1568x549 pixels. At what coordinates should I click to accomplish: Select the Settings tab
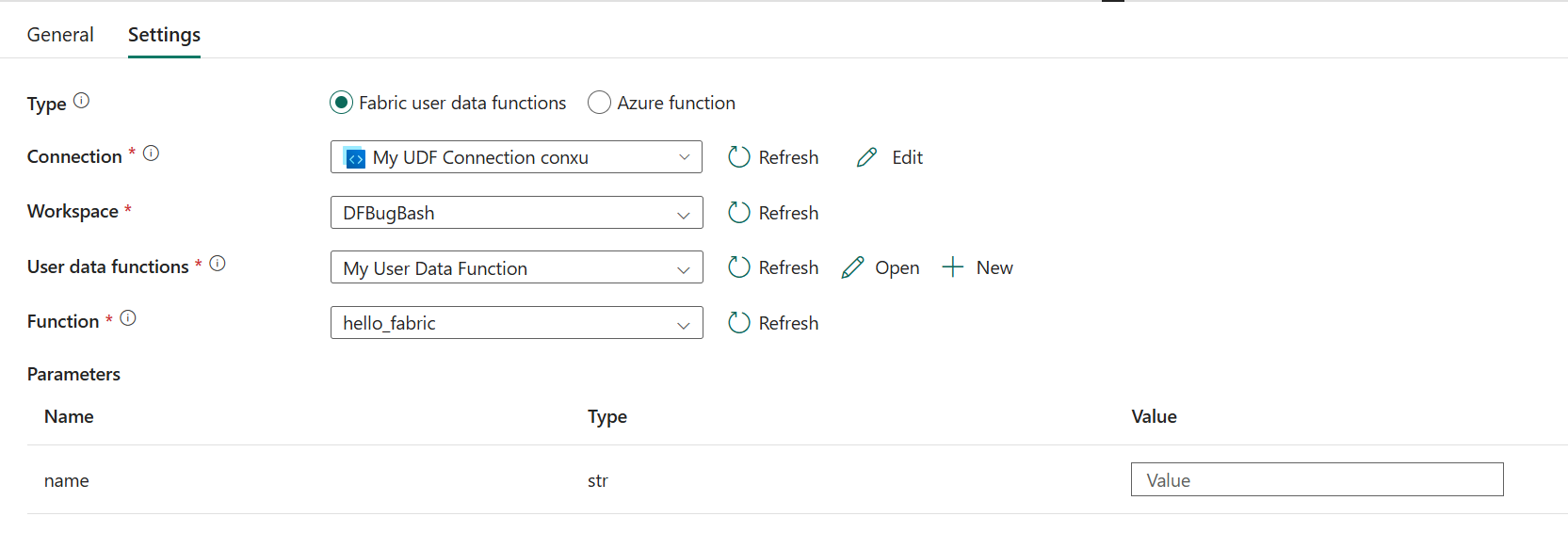(x=164, y=35)
